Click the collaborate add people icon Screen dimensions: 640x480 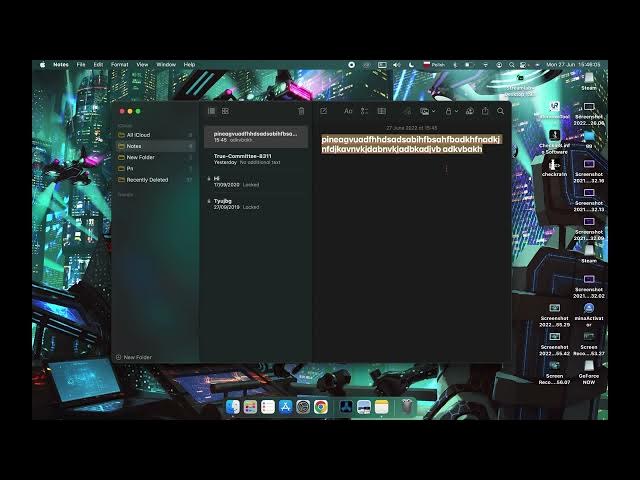click(470, 111)
